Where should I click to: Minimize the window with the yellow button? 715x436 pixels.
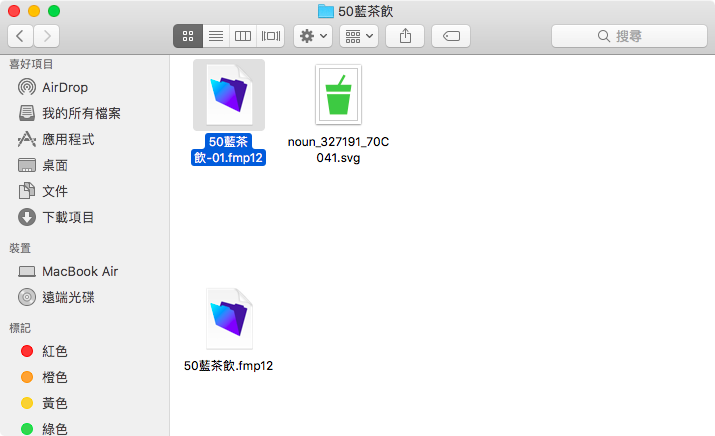click(x=34, y=11)
